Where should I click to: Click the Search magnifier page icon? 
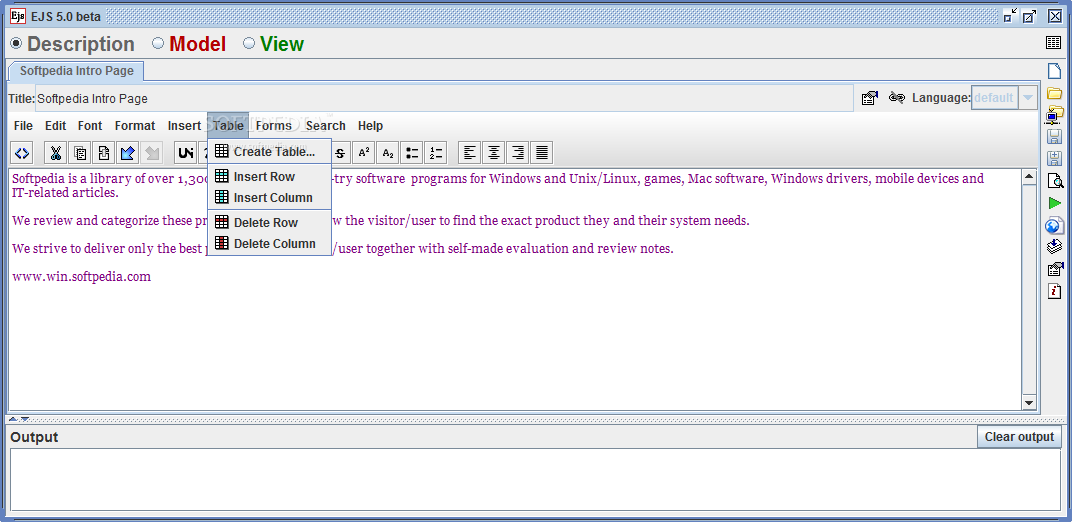1055,181
